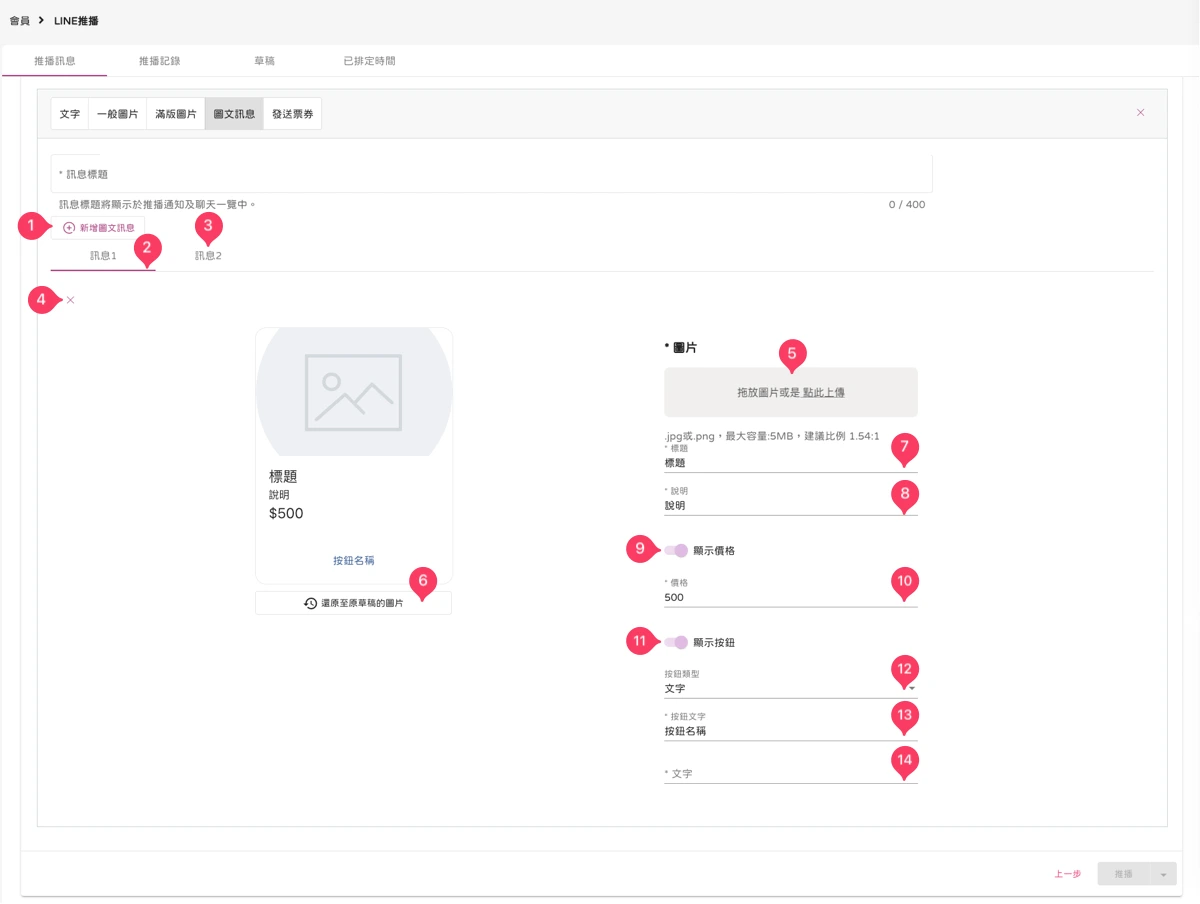
Task: Click the image placeholder icon in preview card
Action: [x=353, y=392]
